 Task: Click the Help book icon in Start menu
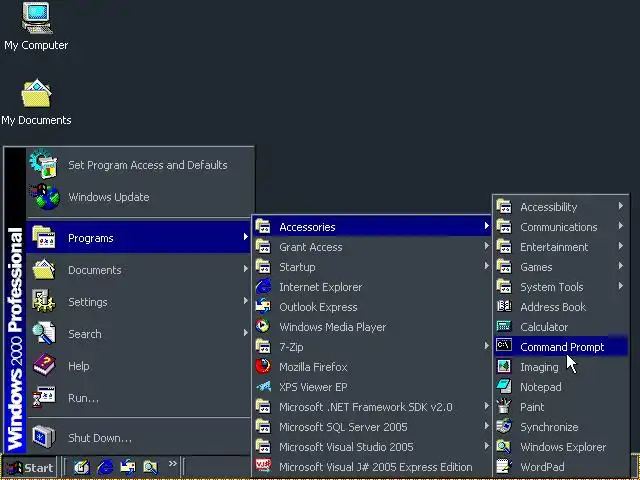point(44,366)
